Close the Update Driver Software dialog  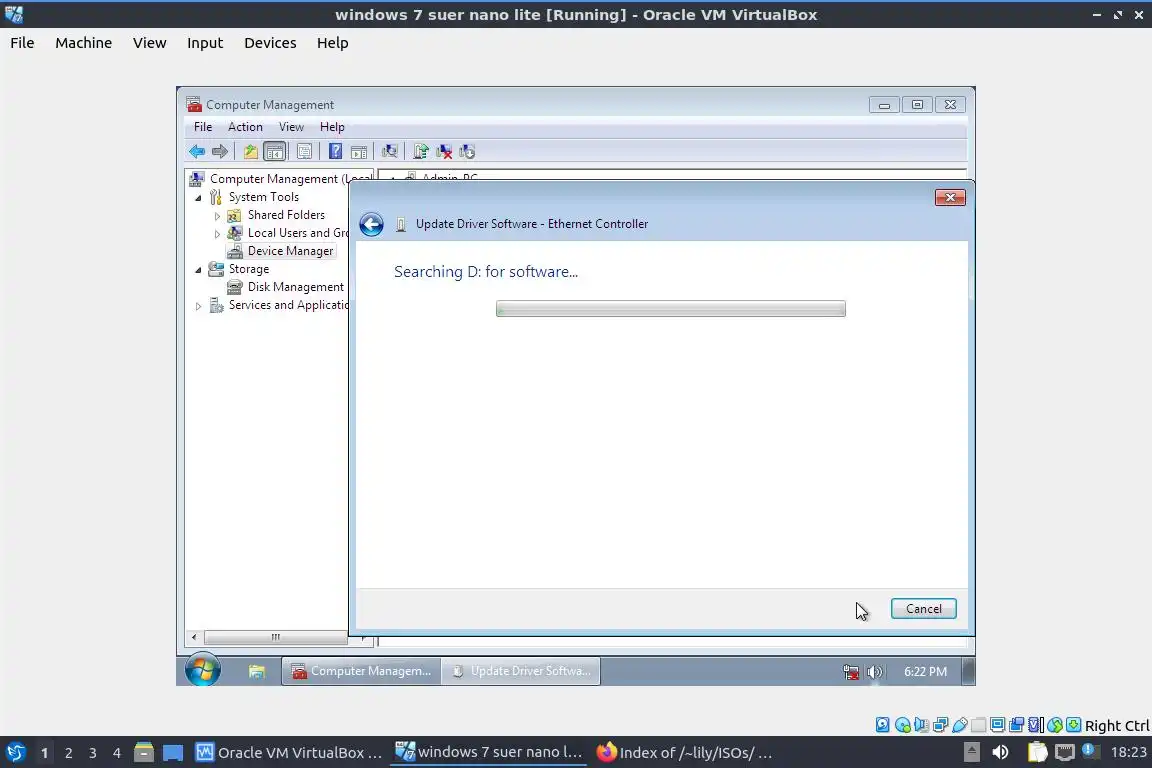point(950,198)
